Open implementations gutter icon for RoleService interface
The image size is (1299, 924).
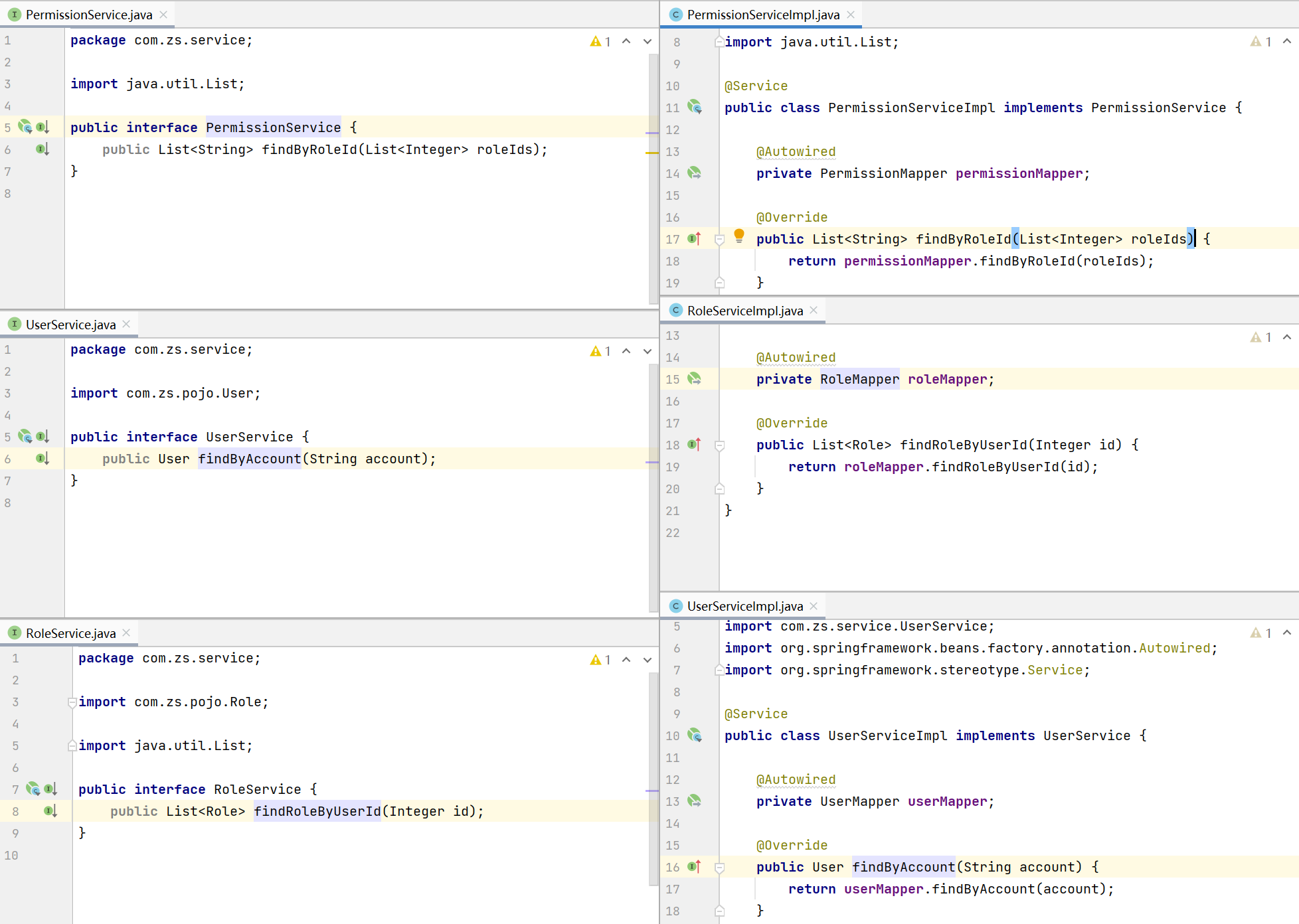click(50, 789)
